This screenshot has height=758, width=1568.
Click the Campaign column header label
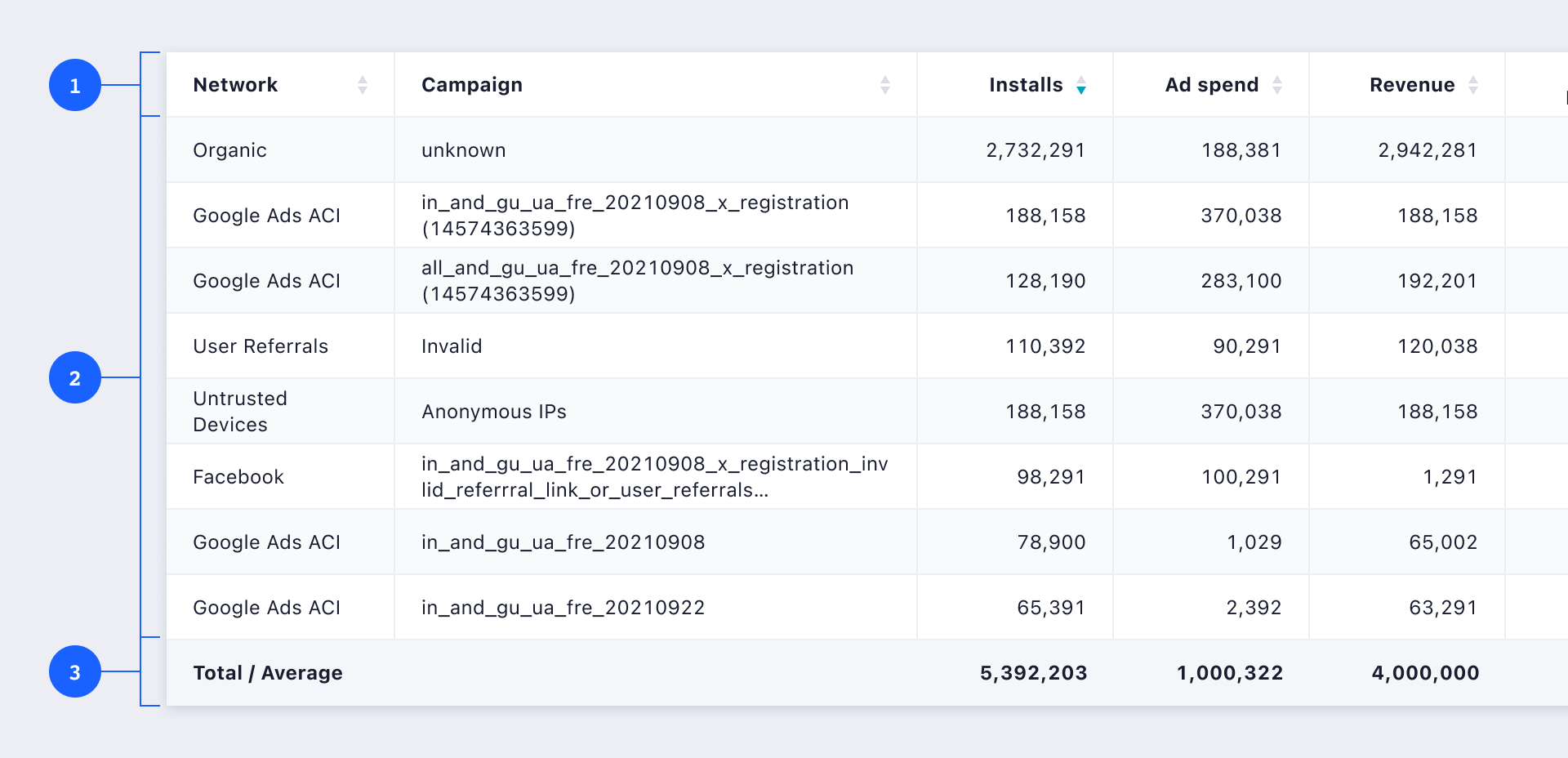tap(472, 85)
